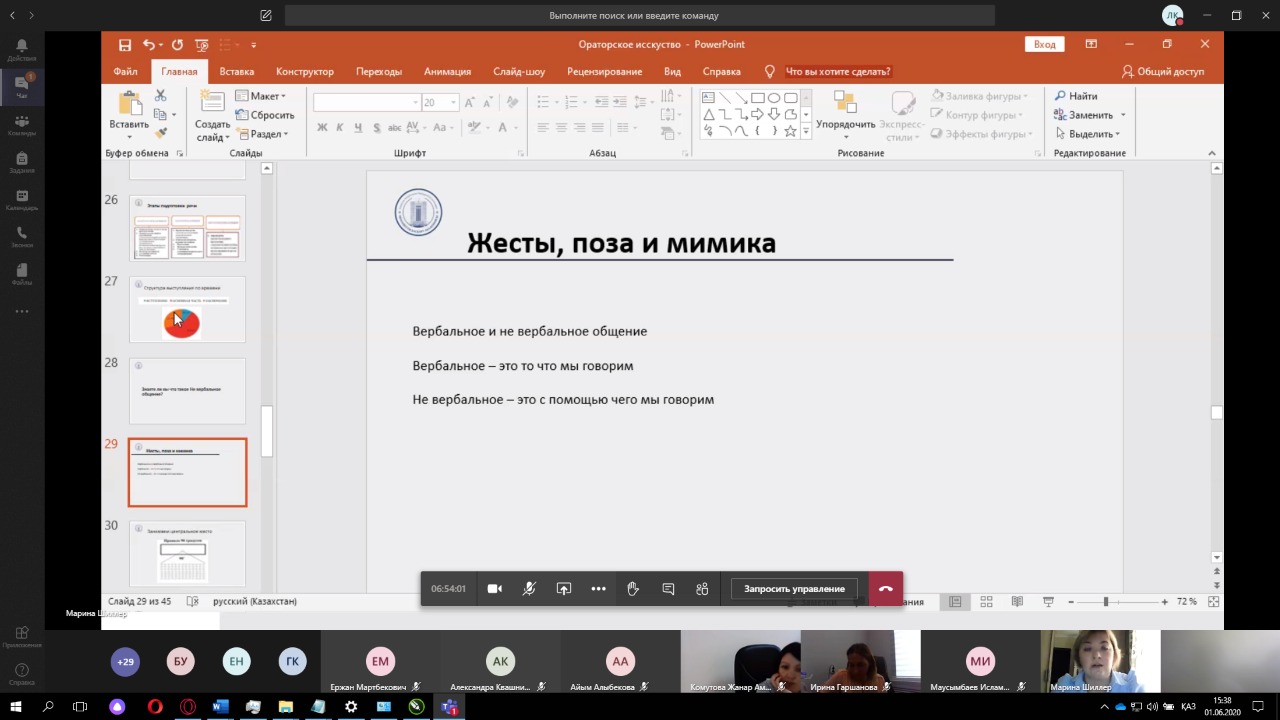Select the oval shape in the gallery
The width and height of the screenshot is (1280, 720).
(x=774, y=98)
